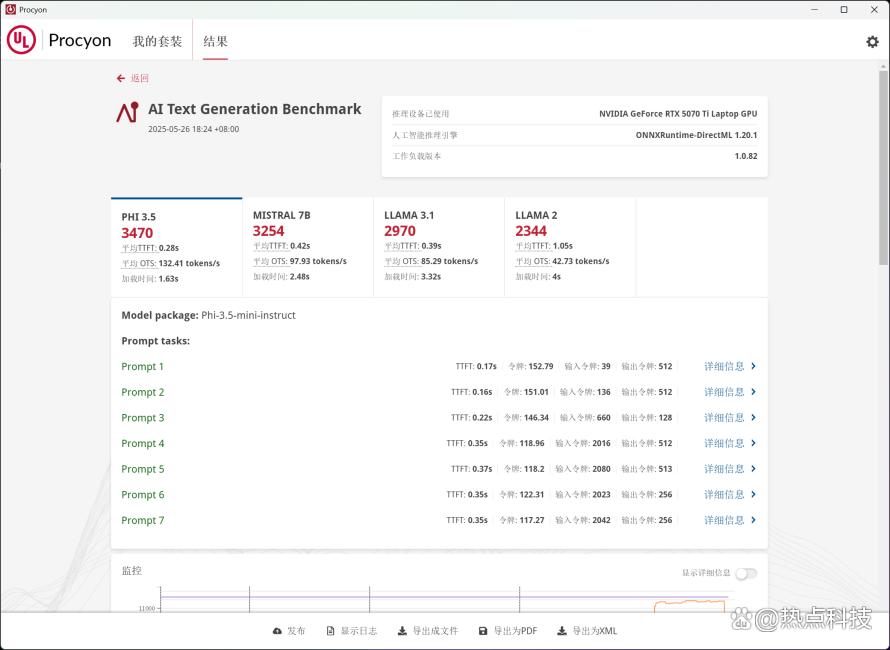Select the PHI 3.5 score tab
890x650 pixels.
point(177,247)
